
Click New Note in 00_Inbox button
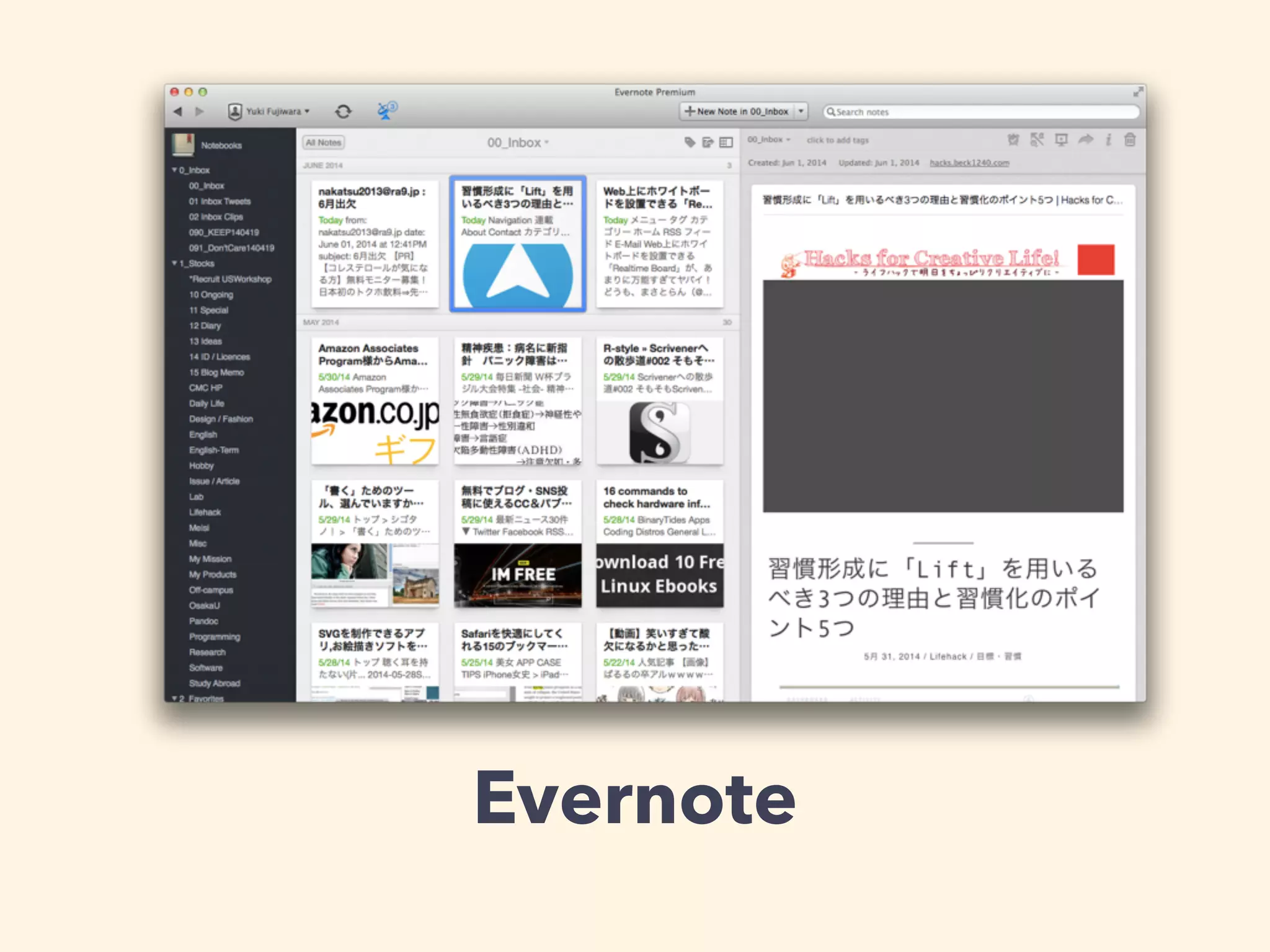coord(737,112)
